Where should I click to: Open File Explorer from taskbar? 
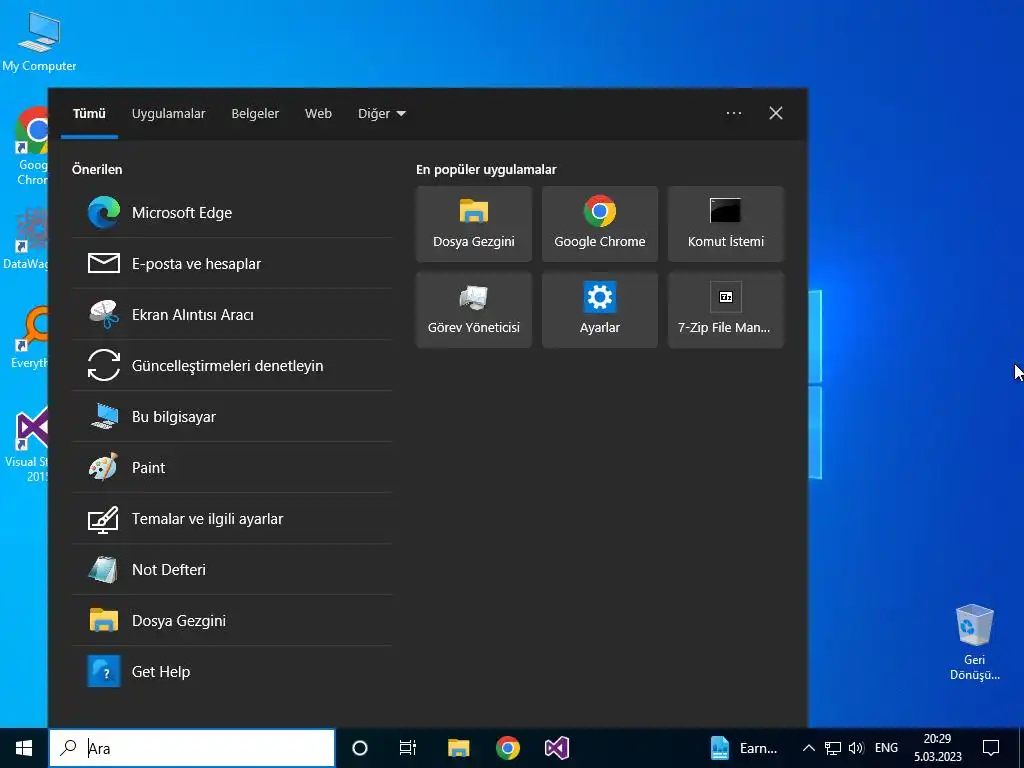coord(458,748)
